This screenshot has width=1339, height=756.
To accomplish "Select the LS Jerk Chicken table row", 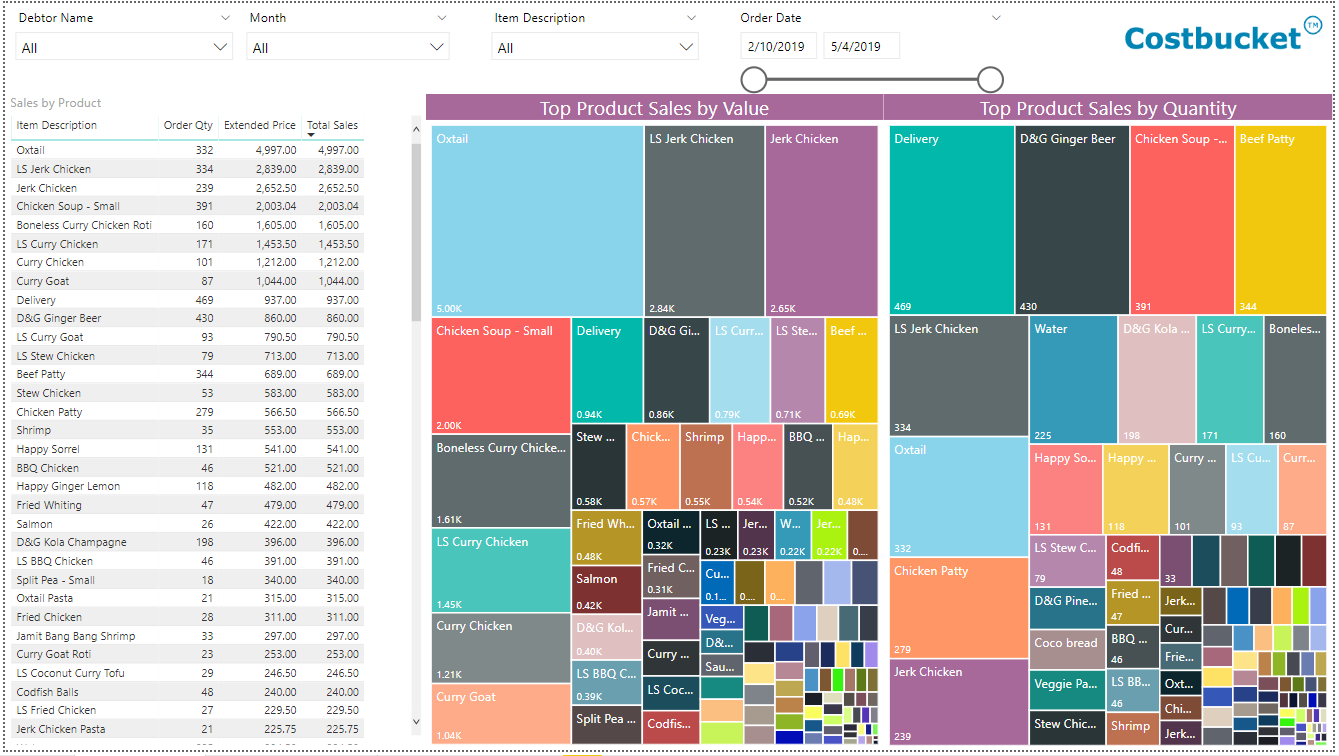I will click(x=188, y=169).
